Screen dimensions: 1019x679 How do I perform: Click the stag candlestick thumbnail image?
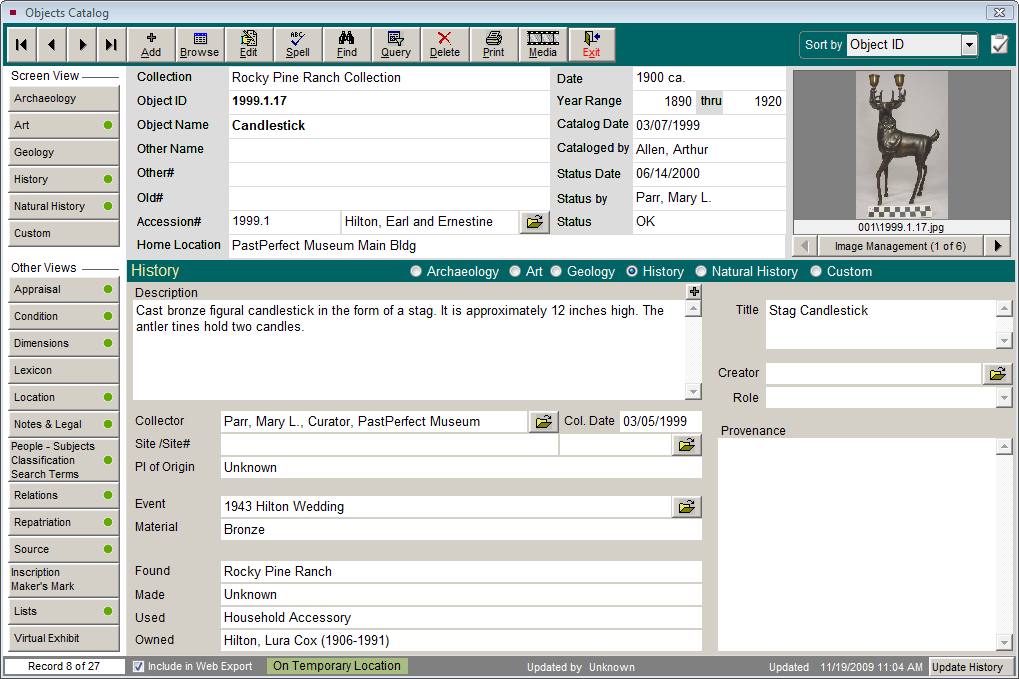click(901, 145)
